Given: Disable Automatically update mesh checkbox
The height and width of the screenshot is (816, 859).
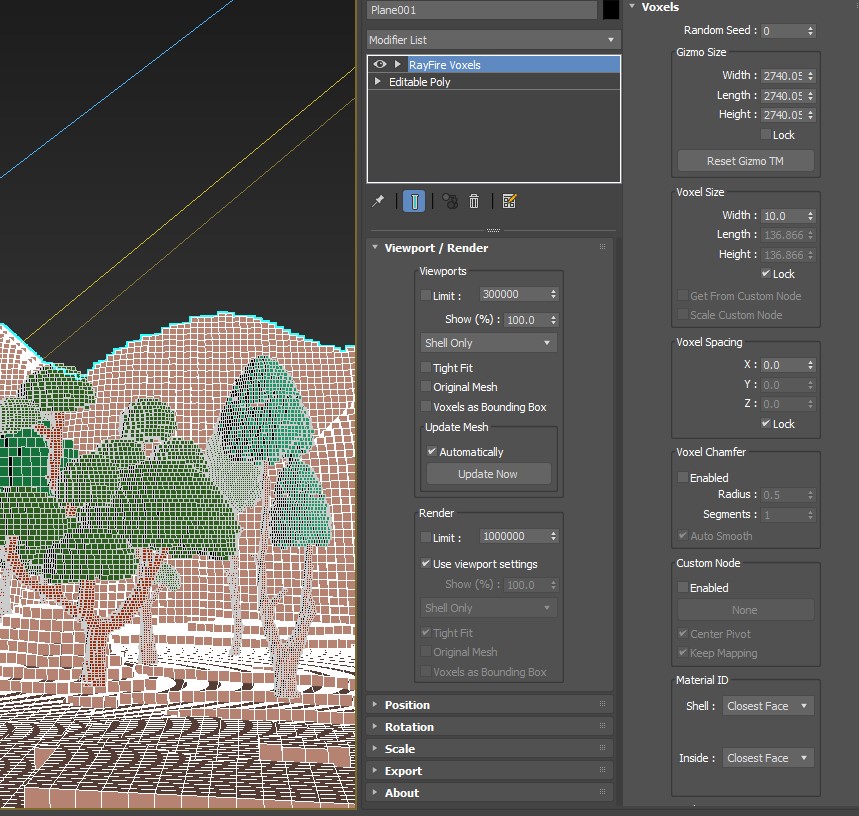Looking at the screenshot, I should tap(432, 452).
